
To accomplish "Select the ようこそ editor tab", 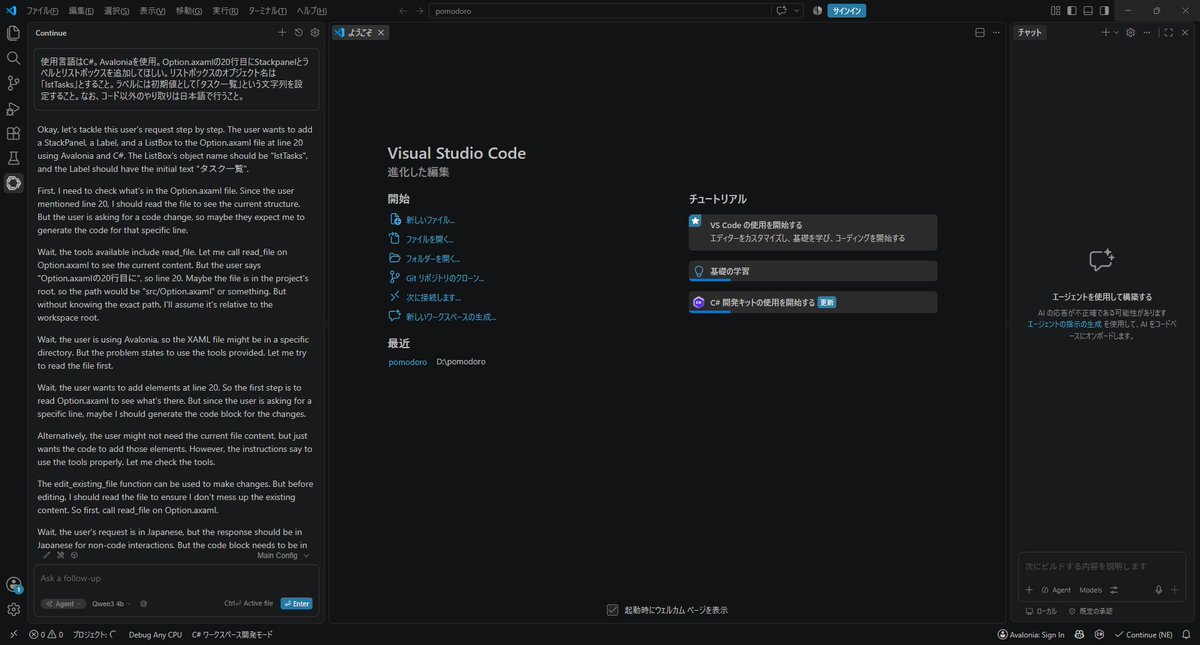I will pyautogui.click(x=359, y=32).
